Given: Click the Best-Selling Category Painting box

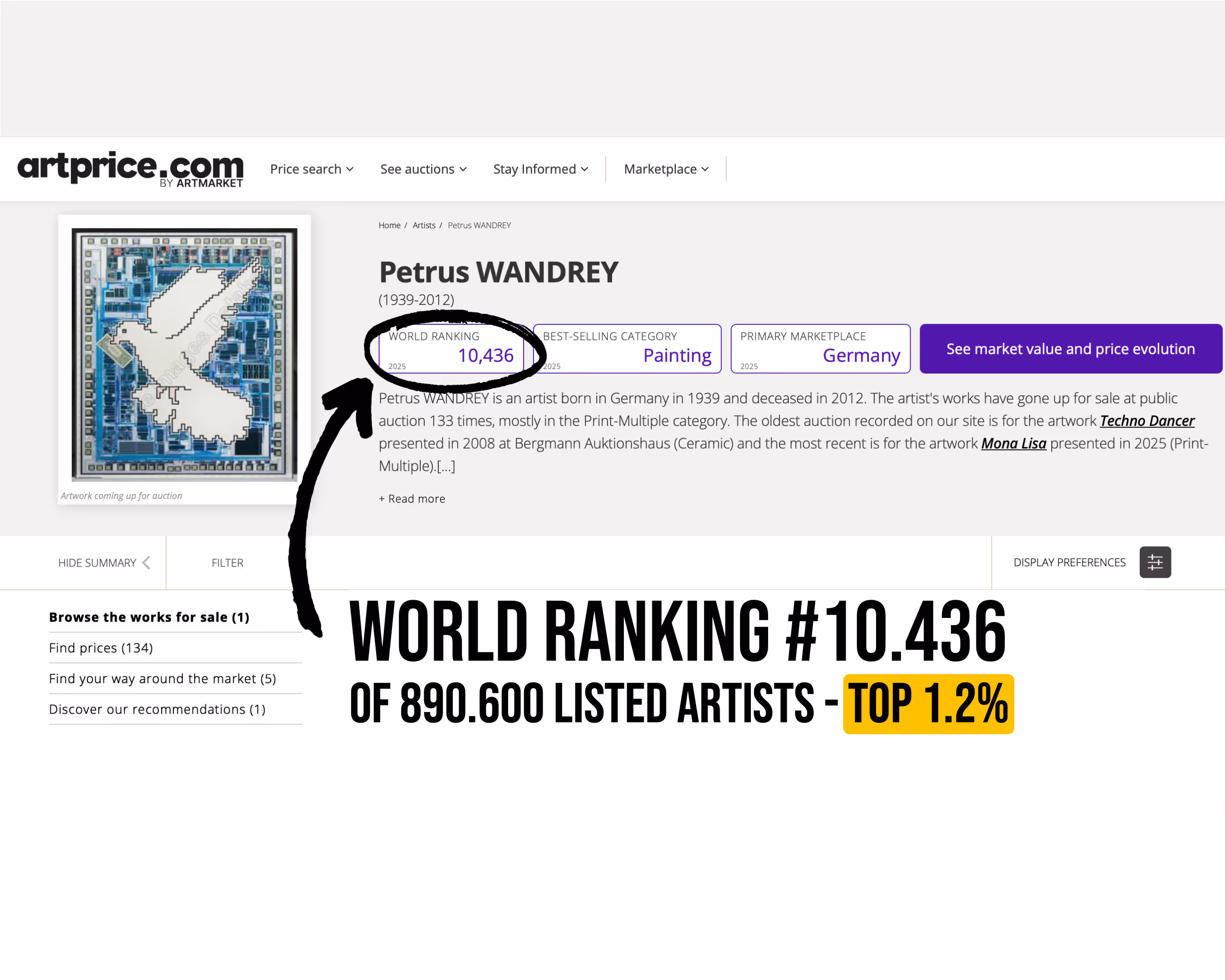Looking at the screenshot, I should coord(627,349).
